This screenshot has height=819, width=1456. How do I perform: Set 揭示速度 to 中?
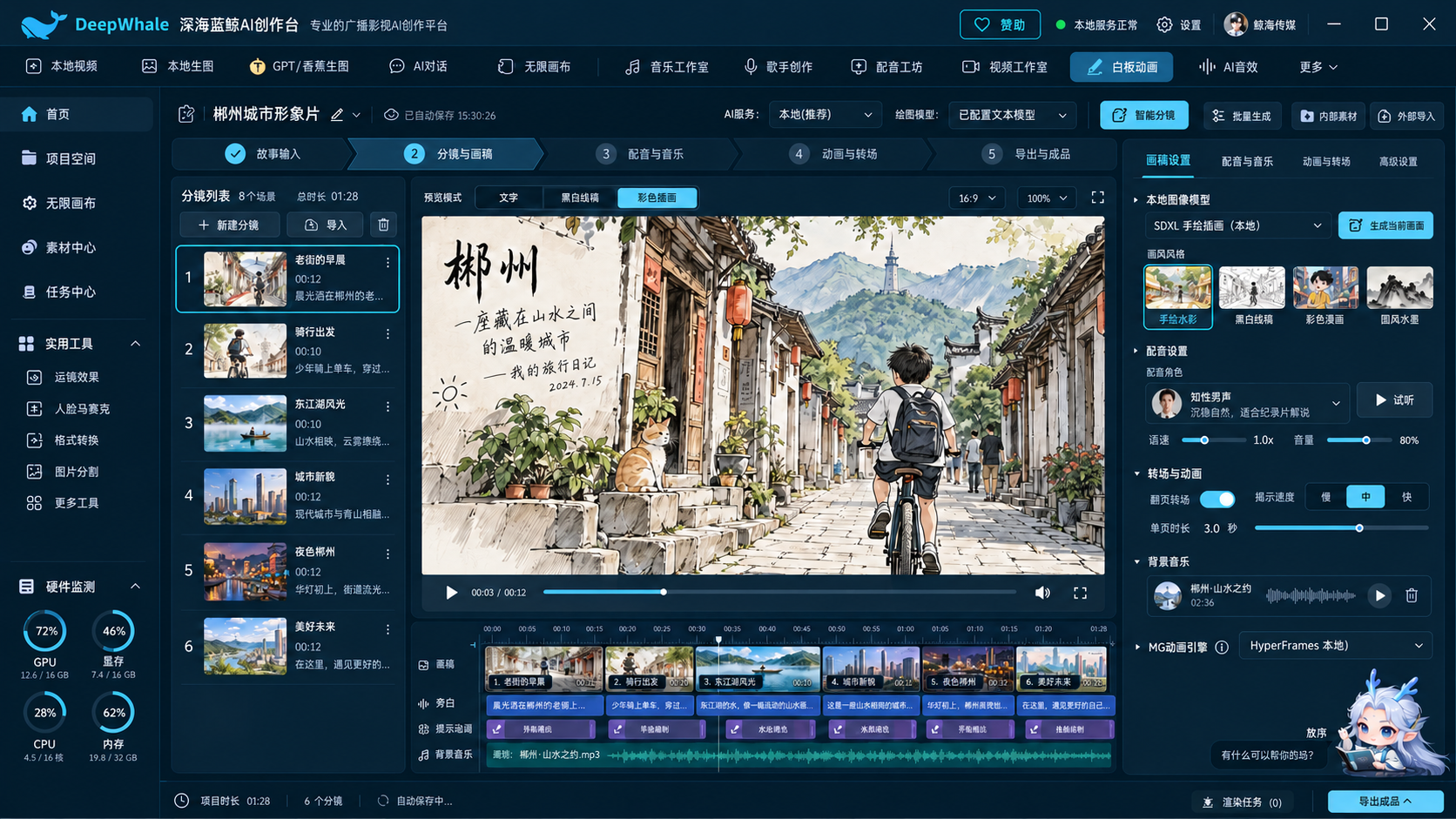click(1365, 497)
